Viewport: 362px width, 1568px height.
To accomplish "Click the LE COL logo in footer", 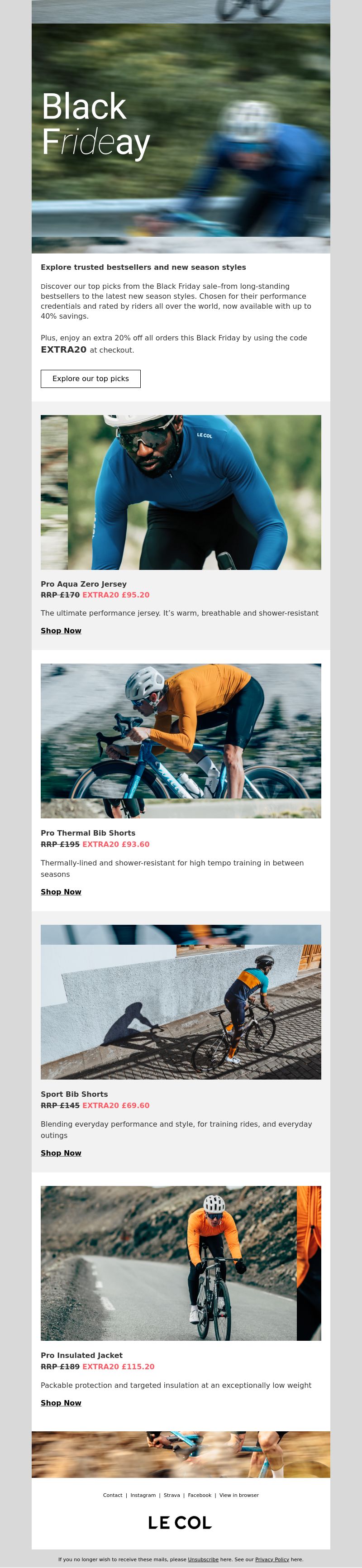I will pyautogui.click(x=180, y=1522).
